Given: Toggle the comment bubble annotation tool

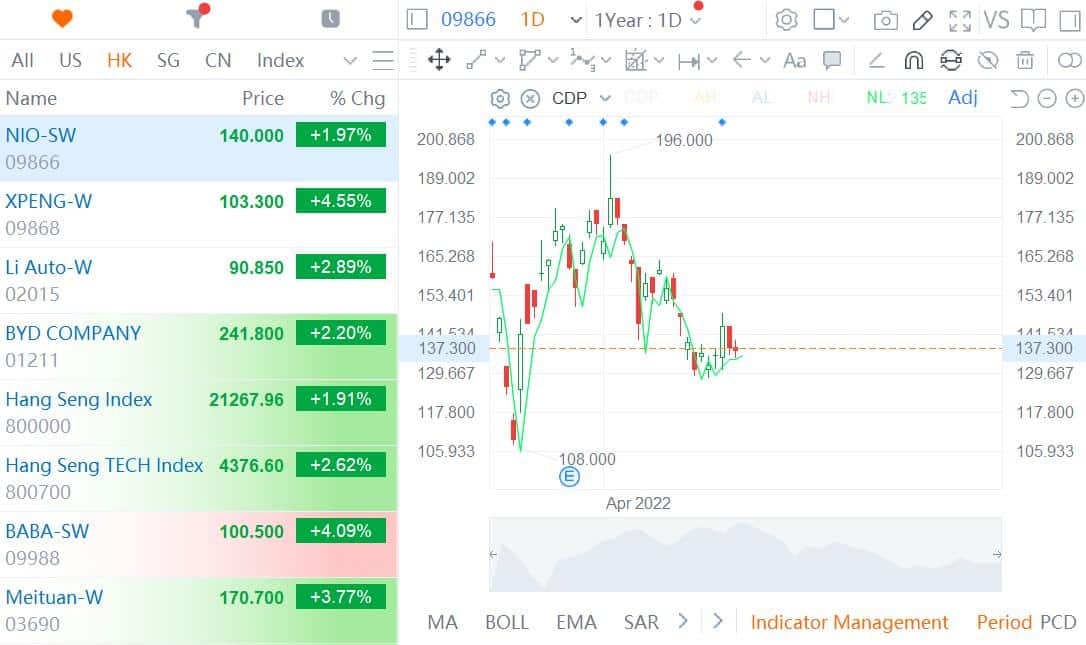Looking at the screenshot, I should click(x=832, y=60).
